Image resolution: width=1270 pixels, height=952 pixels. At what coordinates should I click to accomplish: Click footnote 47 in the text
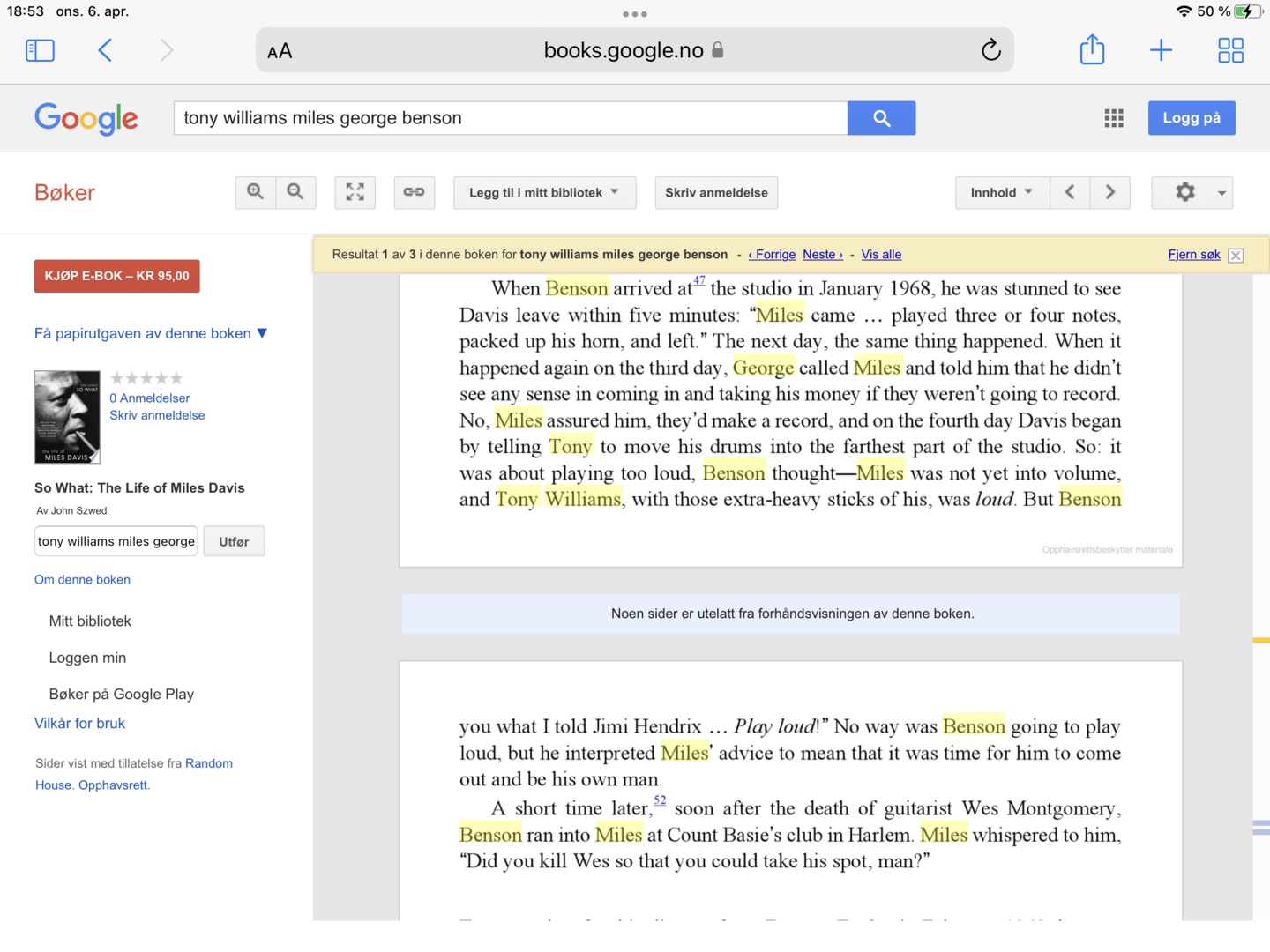pos(698,281)
